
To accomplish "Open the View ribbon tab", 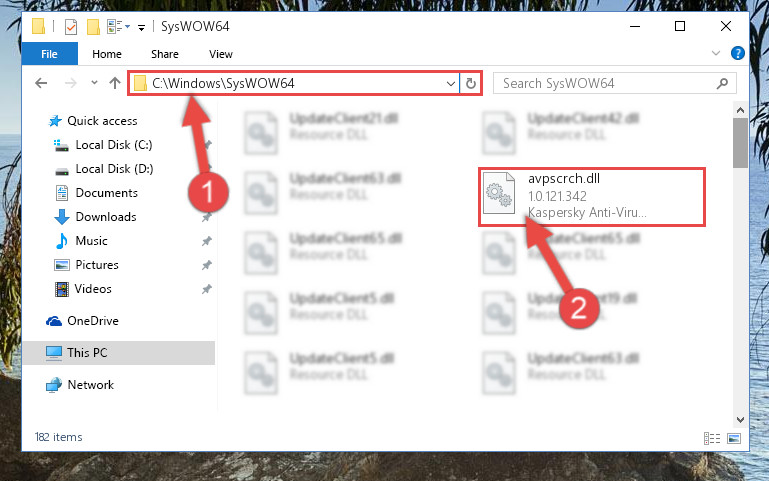I will point(221,54).
